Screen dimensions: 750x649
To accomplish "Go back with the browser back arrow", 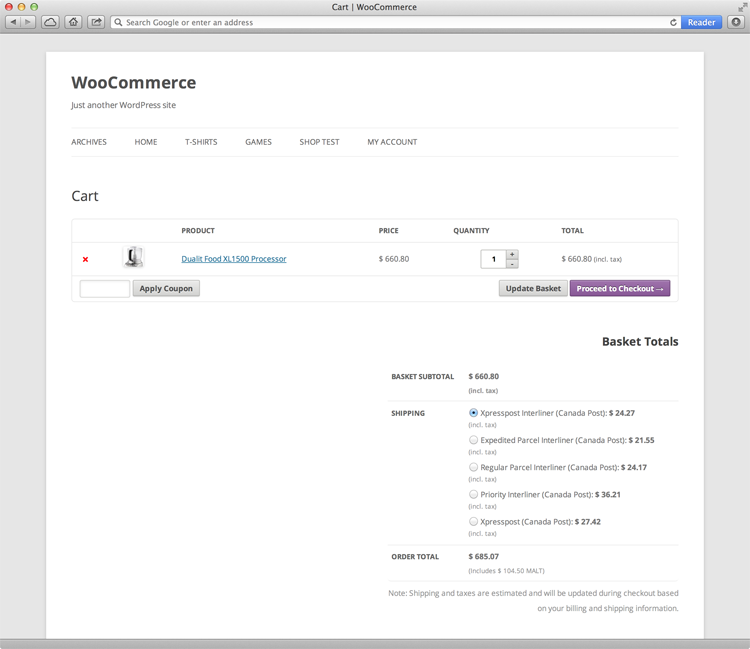I will click(x=13, y=22).
